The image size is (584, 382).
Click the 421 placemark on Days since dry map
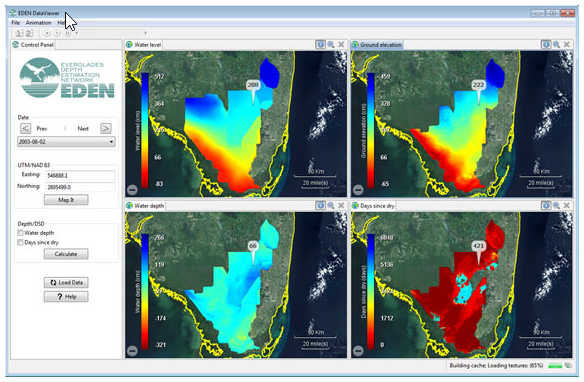[x=478, y=246]
